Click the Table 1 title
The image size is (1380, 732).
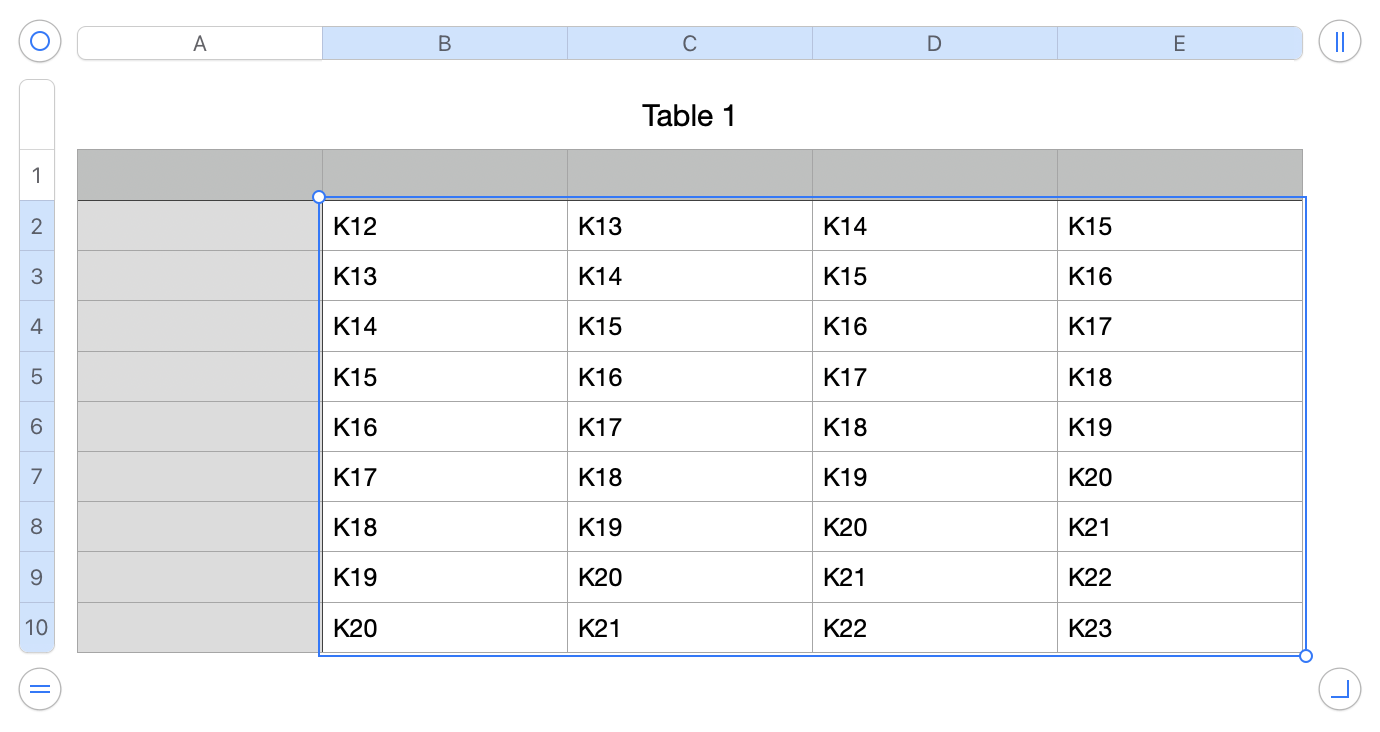[689, 116]
